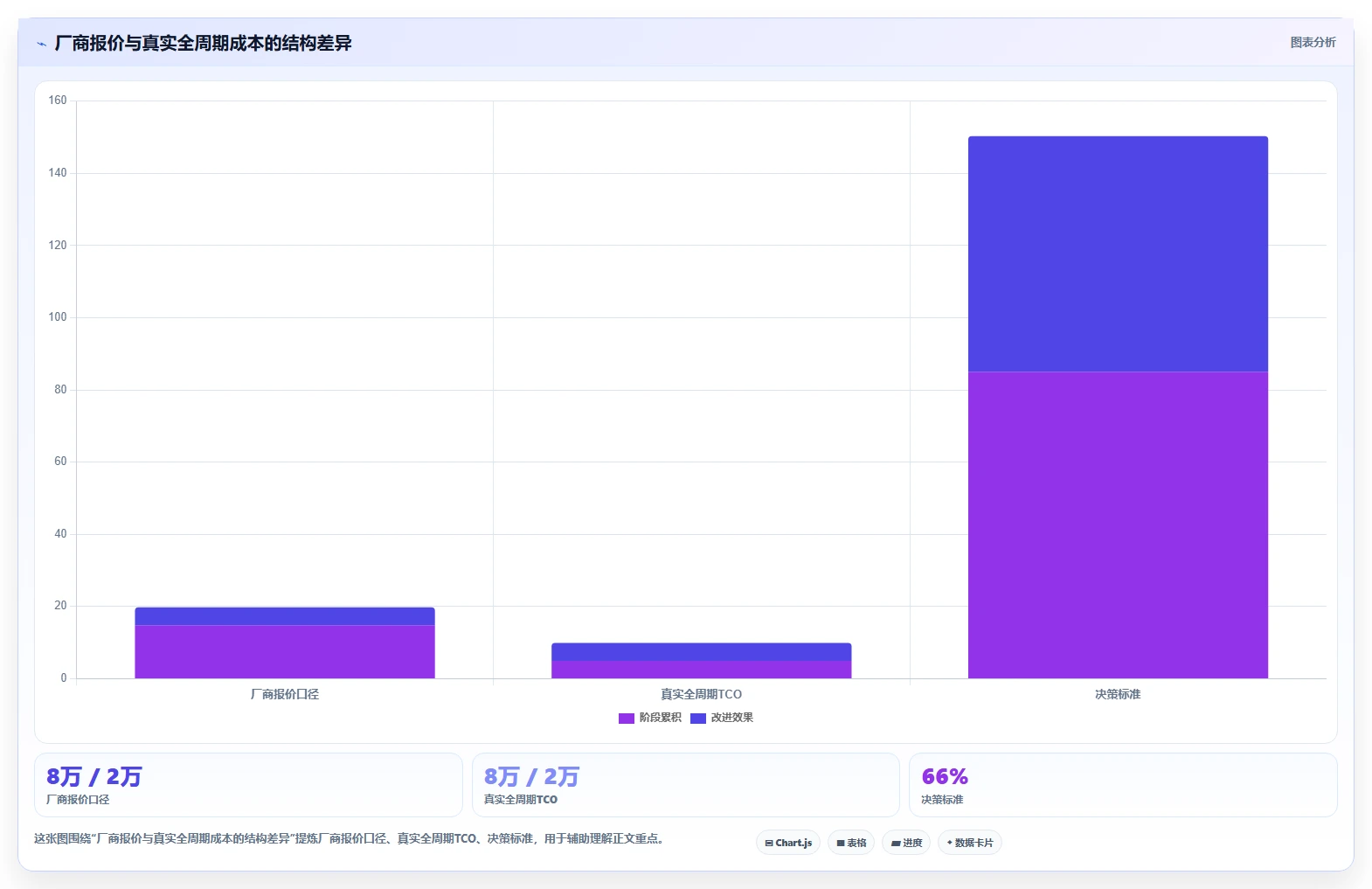Image resolution: width=1372 pixels, height=889 pixels.
Task: Click the 160 y-axis tick value
Action: coord(58,101)
